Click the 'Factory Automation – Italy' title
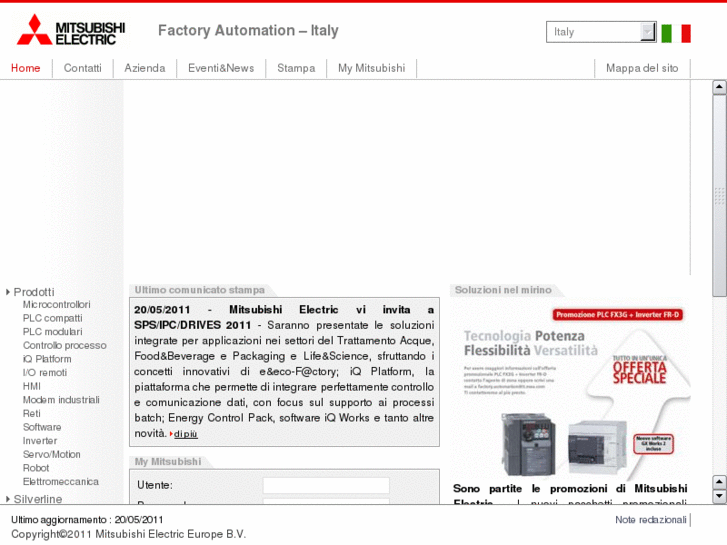727x545 pixels. point(248,31)
